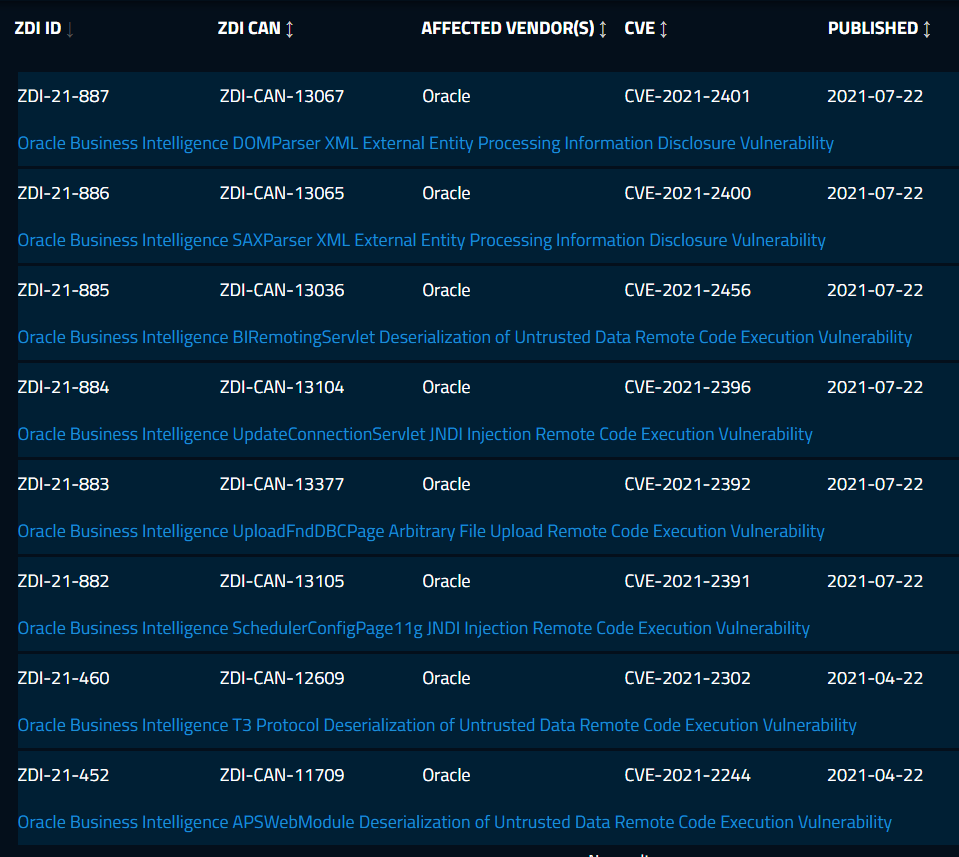Select ZDI-21-452 identifier cell
Screen dimensions: 959x857
pyautogui.click(x=64, y=775)
